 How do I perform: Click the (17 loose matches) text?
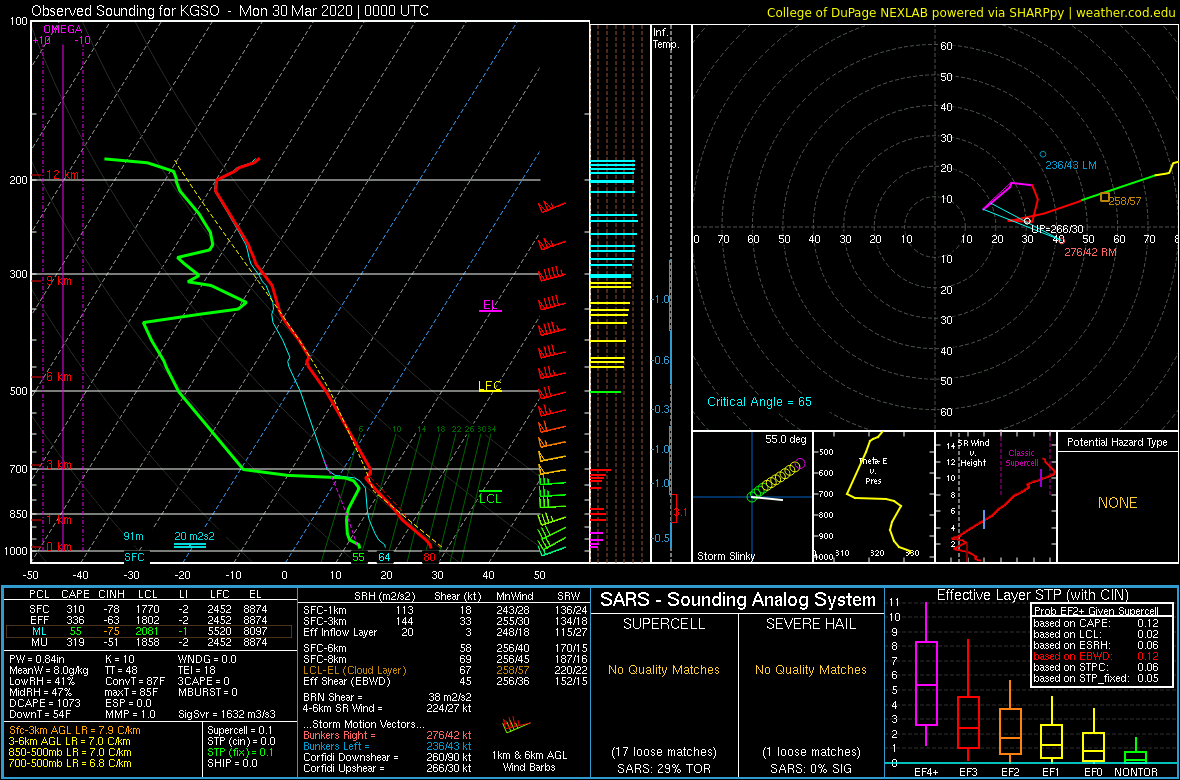point(664,751)
